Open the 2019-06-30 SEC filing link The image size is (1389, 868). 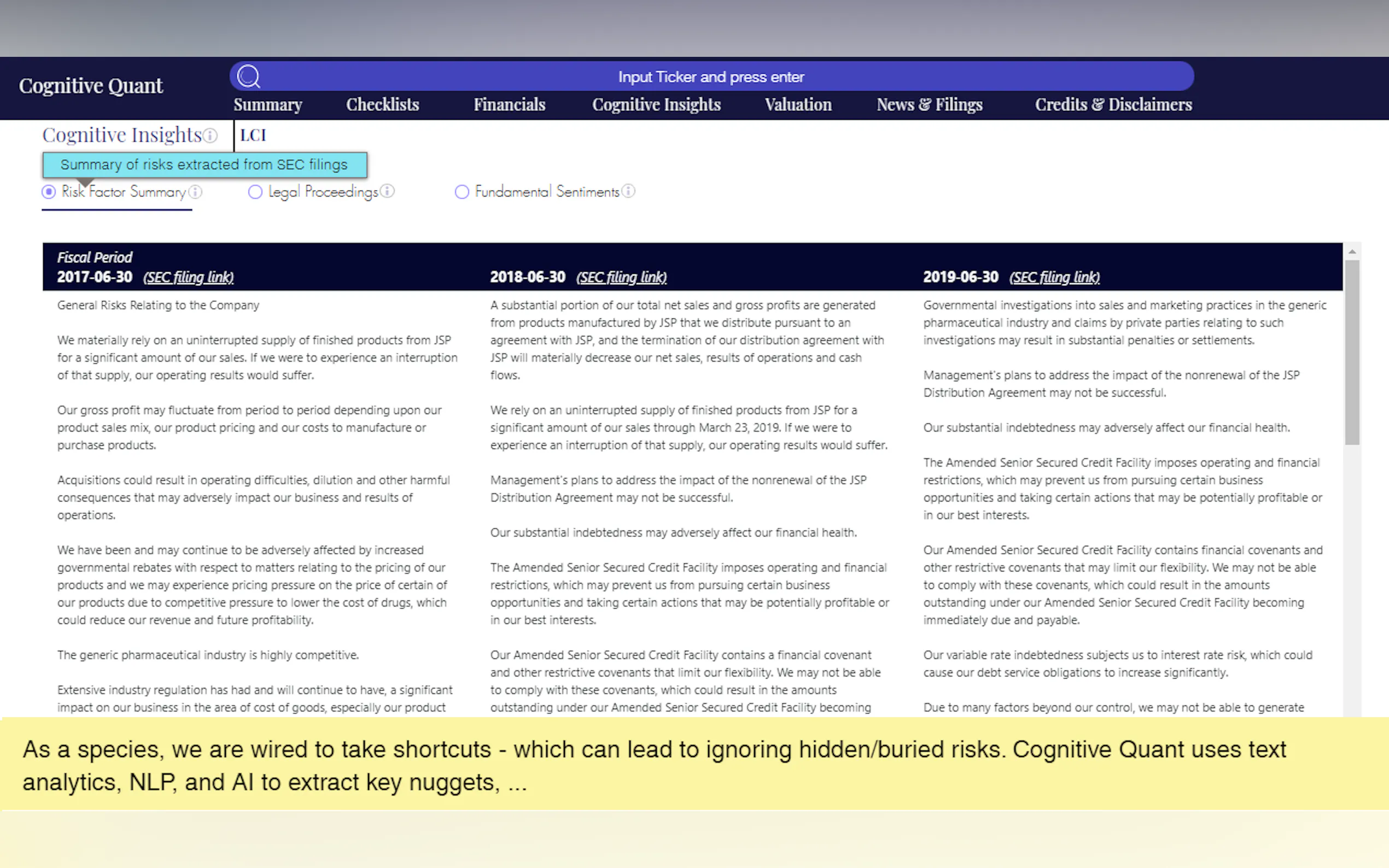pyautogui.click(x=1054, y=277)
